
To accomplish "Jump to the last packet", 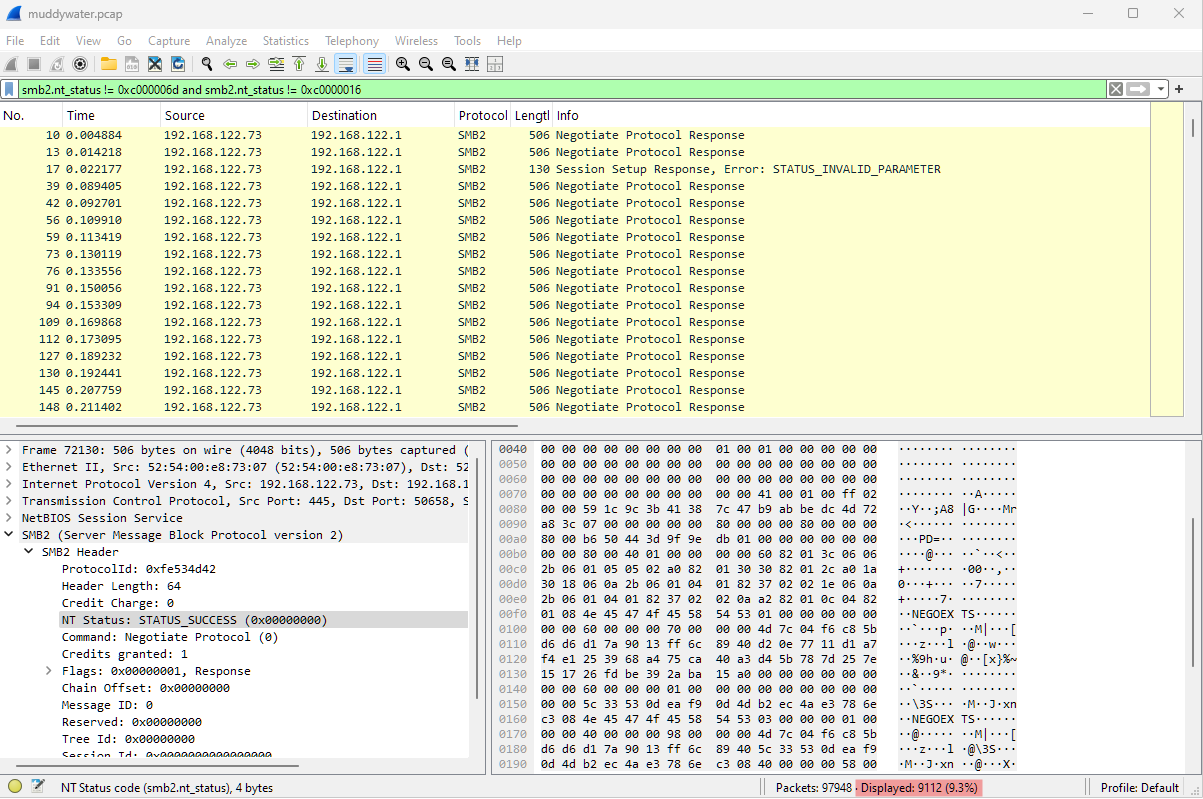I will pos(322,64).
